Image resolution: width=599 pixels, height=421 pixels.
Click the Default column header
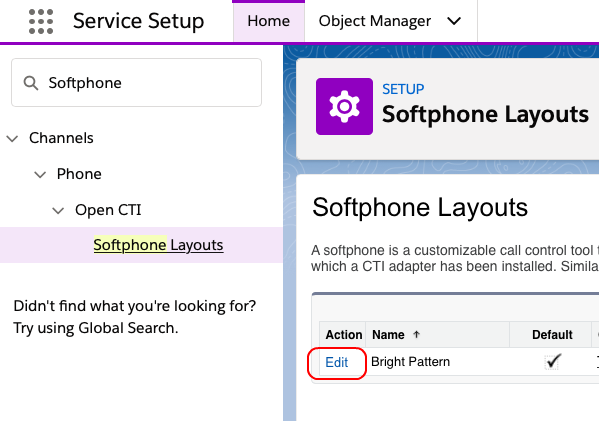[x=552, y=335]
